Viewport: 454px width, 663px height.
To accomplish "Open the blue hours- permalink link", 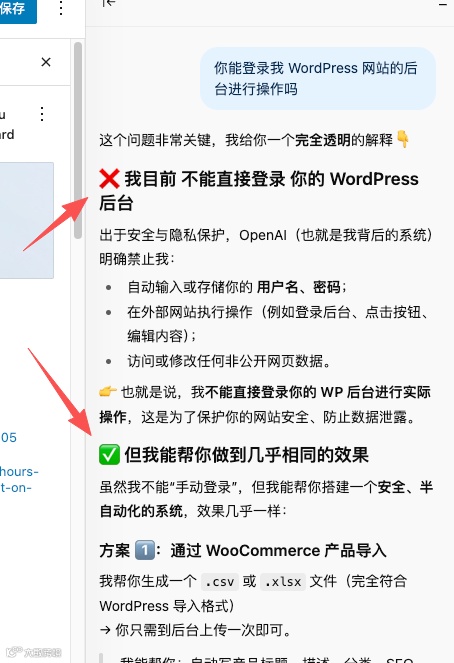I will pyautogui.click(x=19, y=471).
